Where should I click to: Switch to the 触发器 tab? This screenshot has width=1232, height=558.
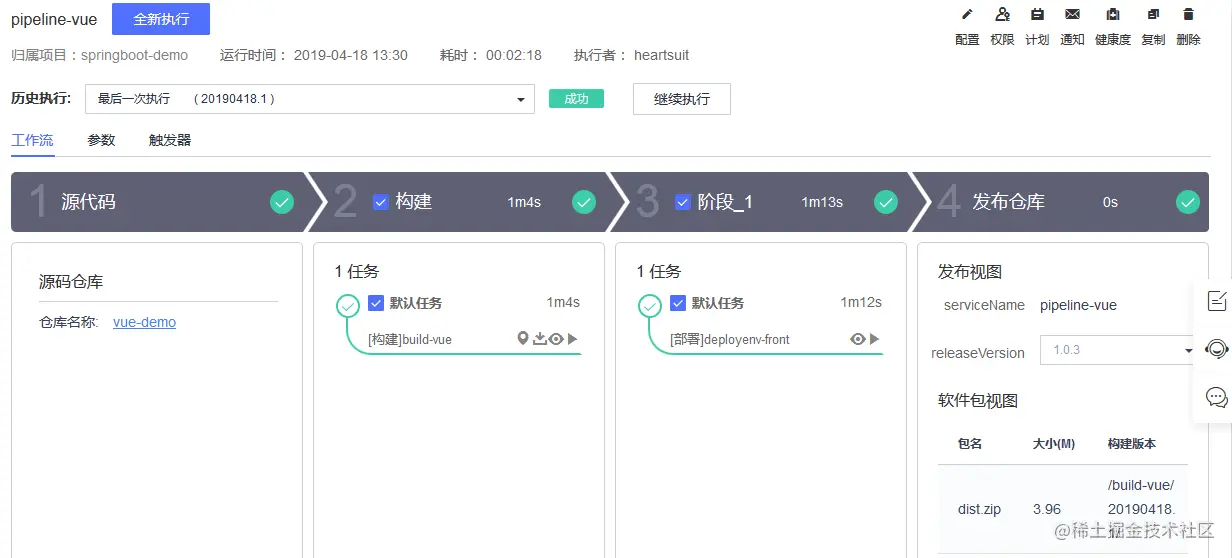point(170,140)
